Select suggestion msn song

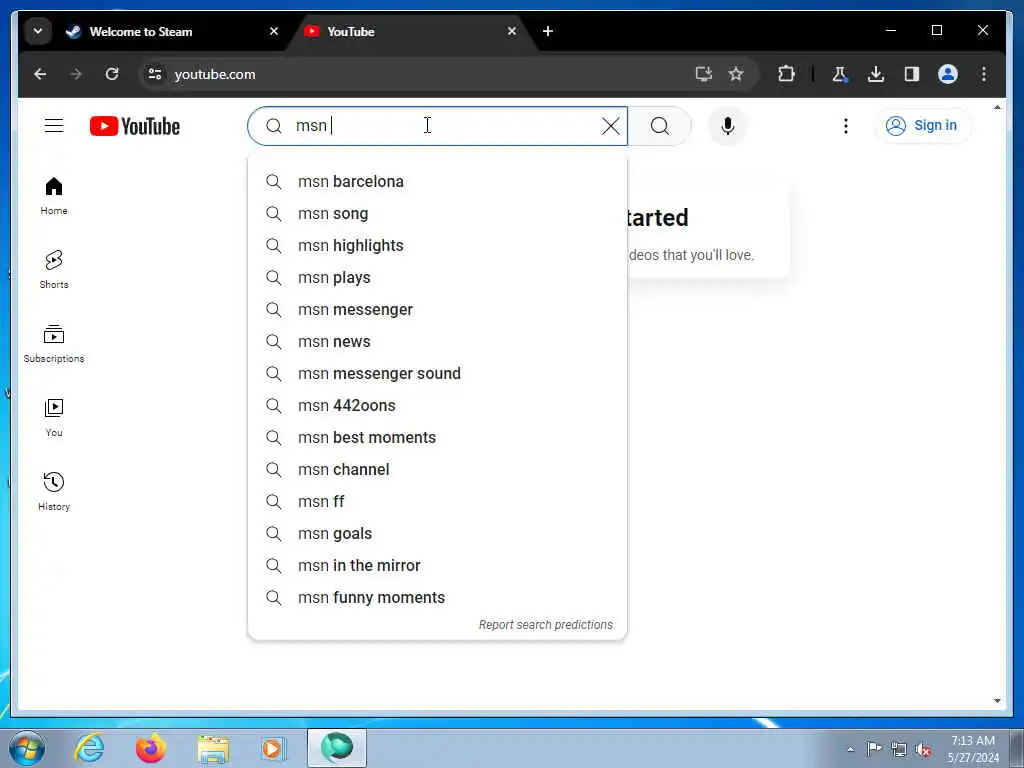tap(438, 214)
